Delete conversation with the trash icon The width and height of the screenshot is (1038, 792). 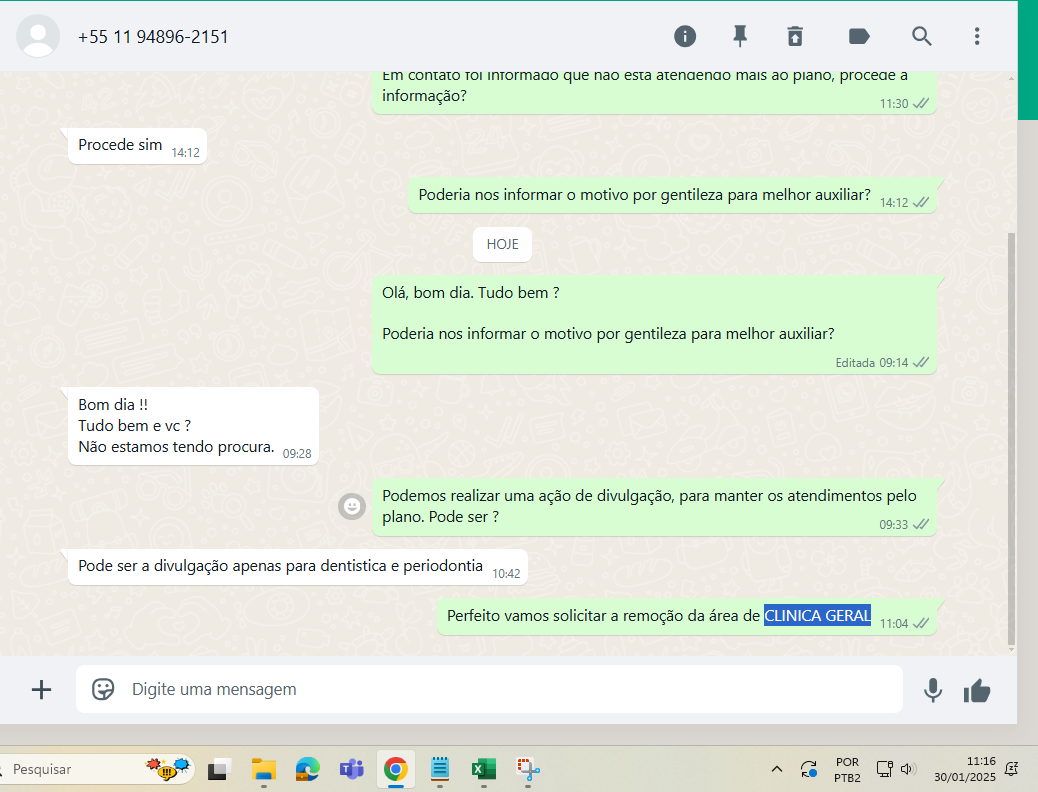(795, 36)
